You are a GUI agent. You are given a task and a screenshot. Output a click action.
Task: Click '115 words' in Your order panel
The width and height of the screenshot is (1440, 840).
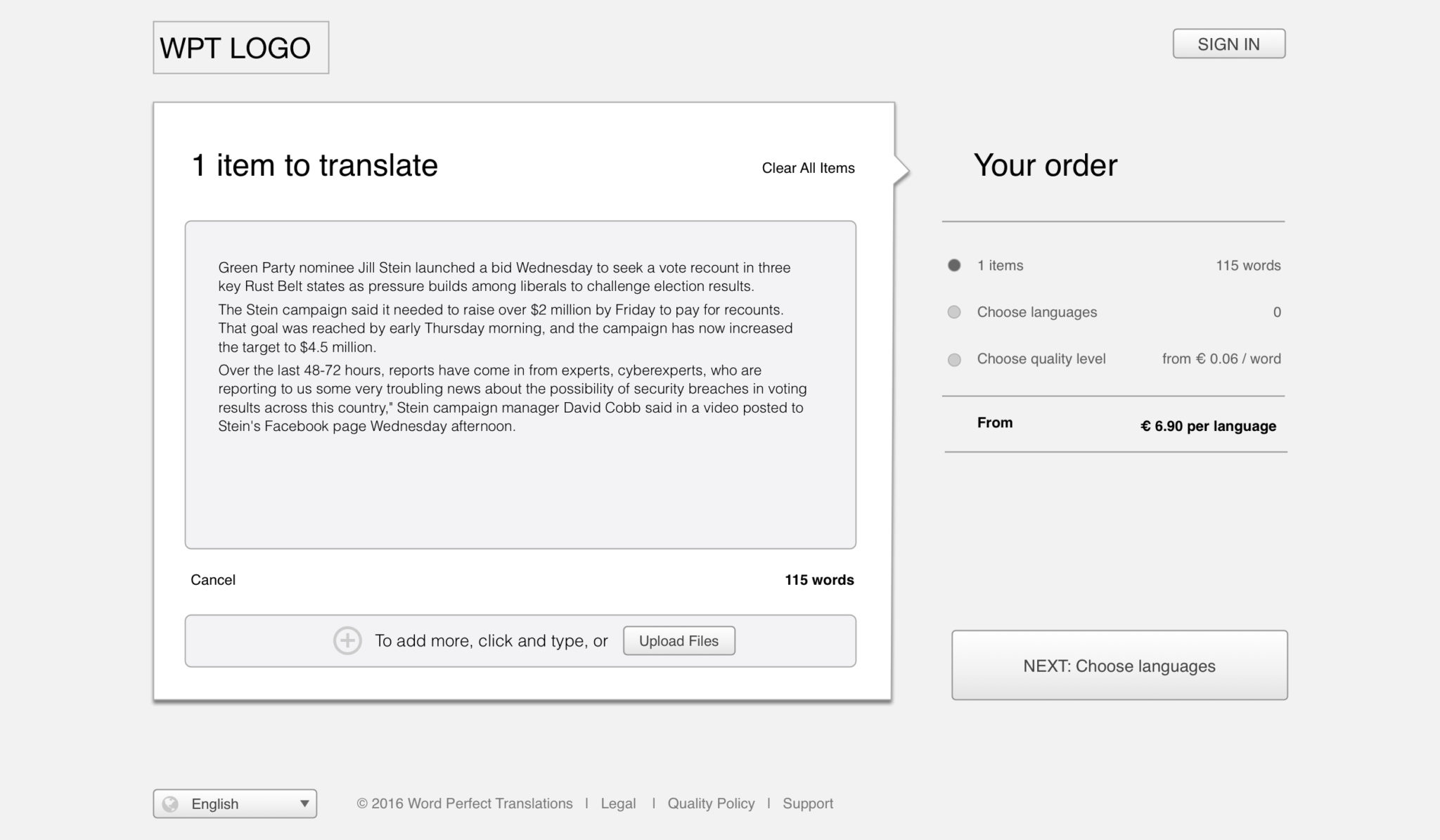1248,266
